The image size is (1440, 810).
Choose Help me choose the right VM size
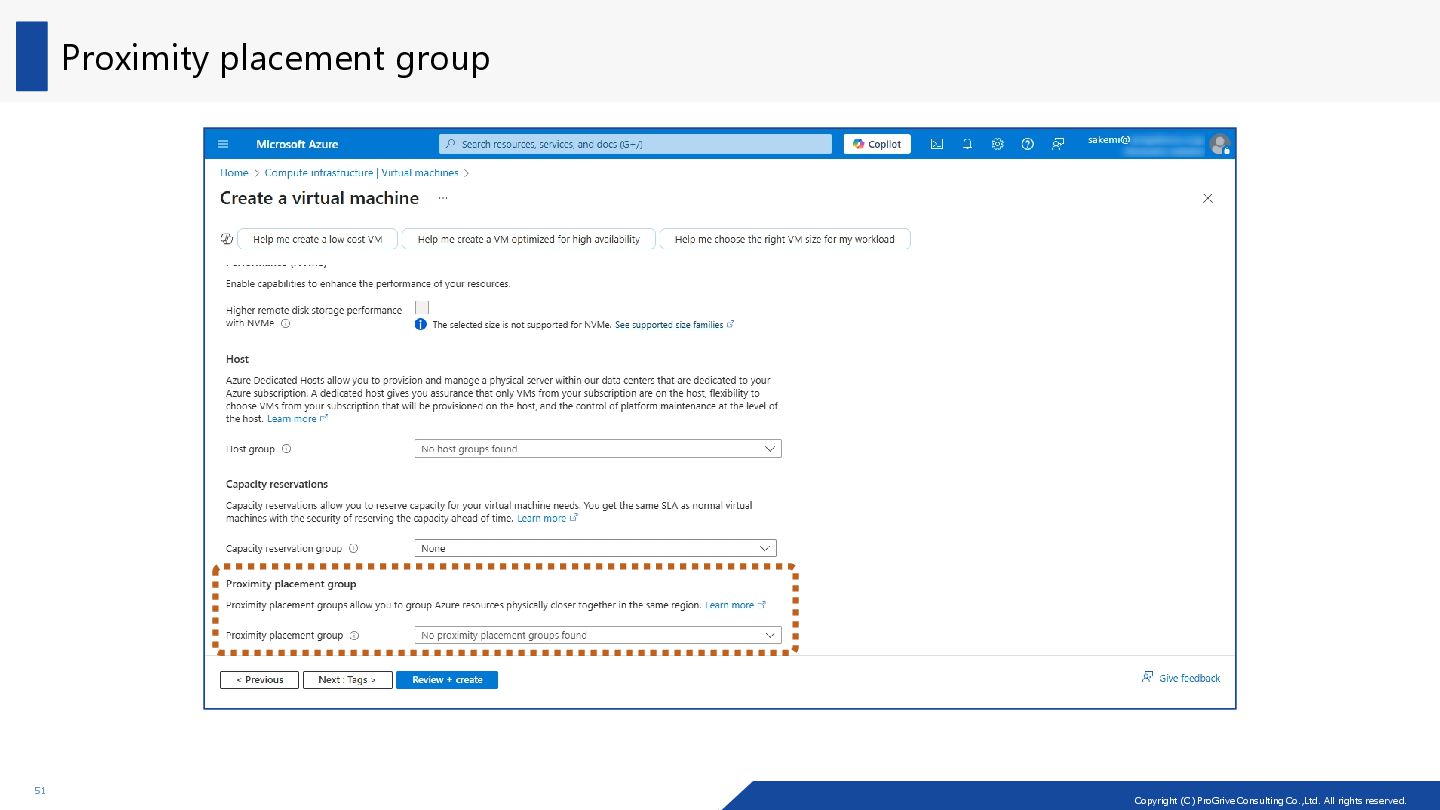785,239
